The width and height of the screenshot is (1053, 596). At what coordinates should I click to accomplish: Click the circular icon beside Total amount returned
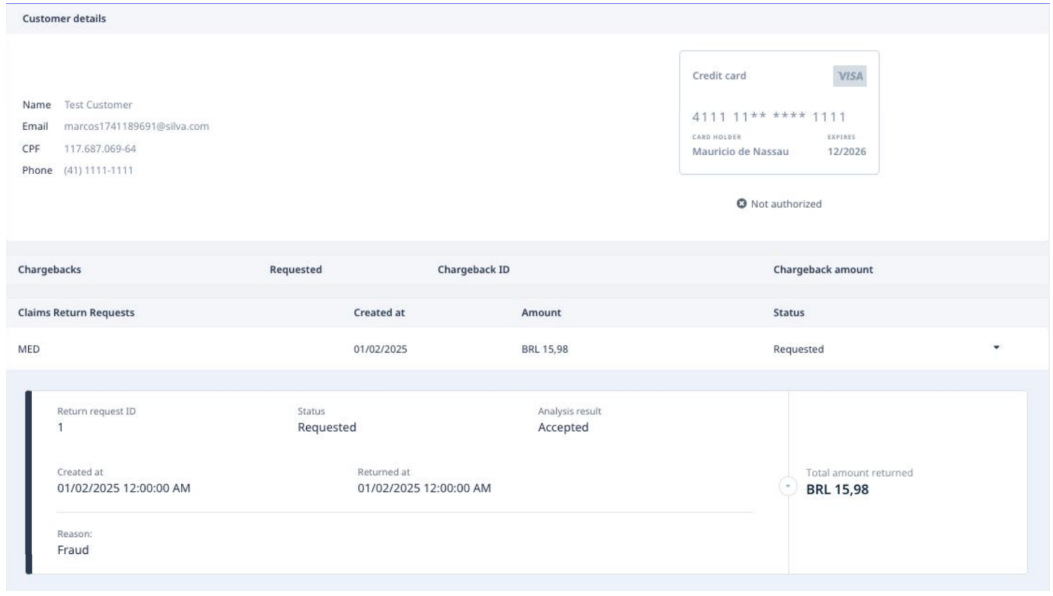coord(788,485)
